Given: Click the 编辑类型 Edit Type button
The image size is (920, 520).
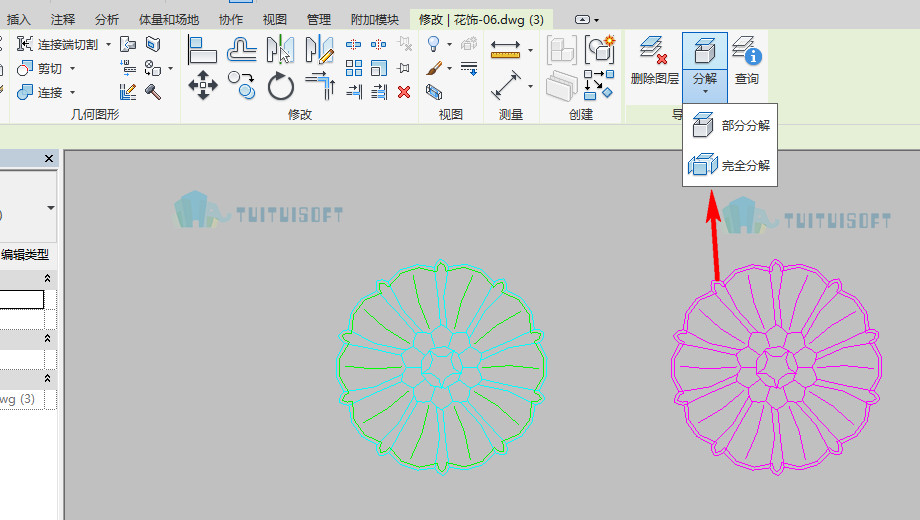Looking at the screenshot, I should coord(25,255).
